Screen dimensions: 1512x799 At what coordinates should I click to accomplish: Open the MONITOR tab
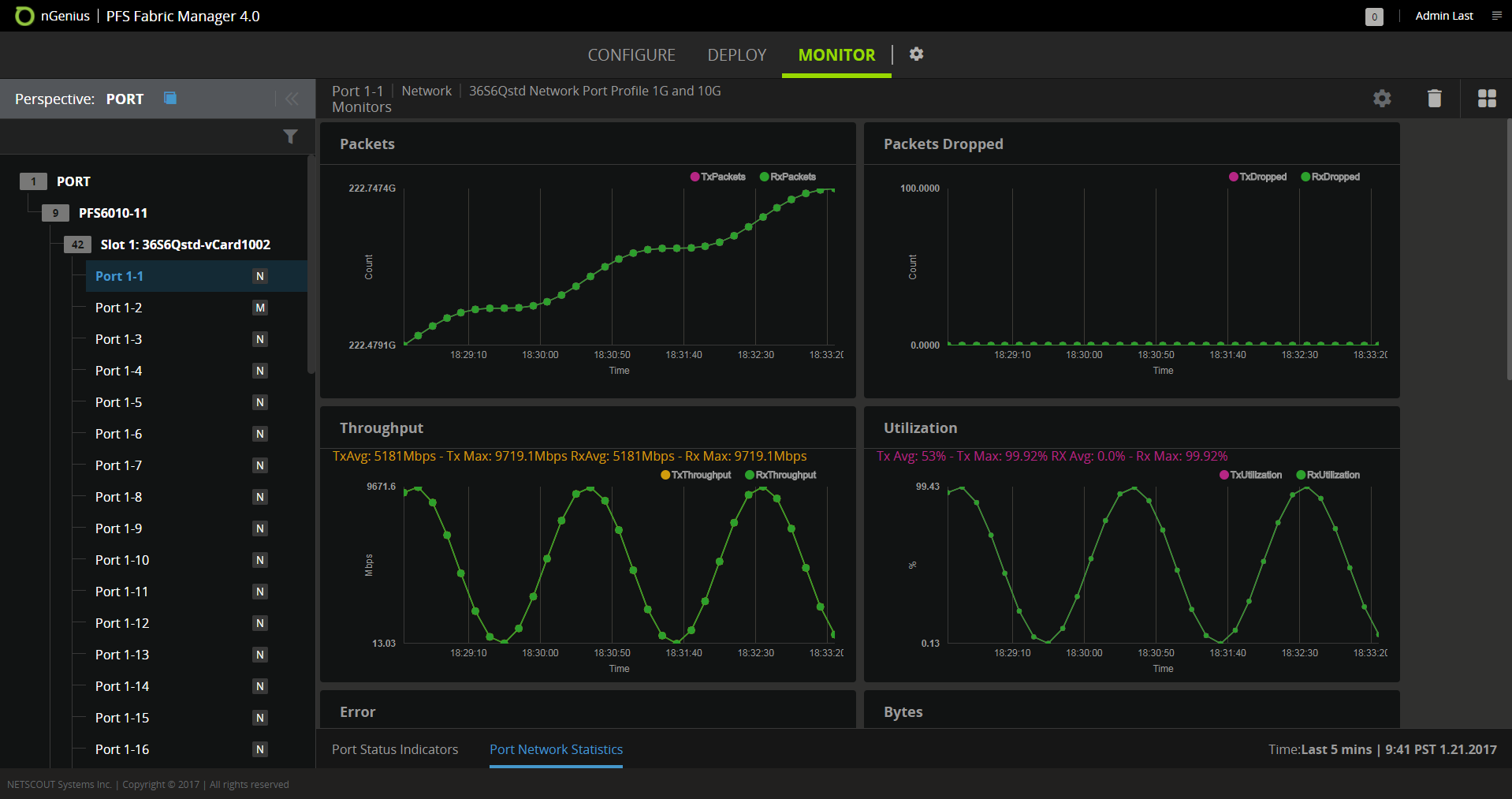(836, 55)
